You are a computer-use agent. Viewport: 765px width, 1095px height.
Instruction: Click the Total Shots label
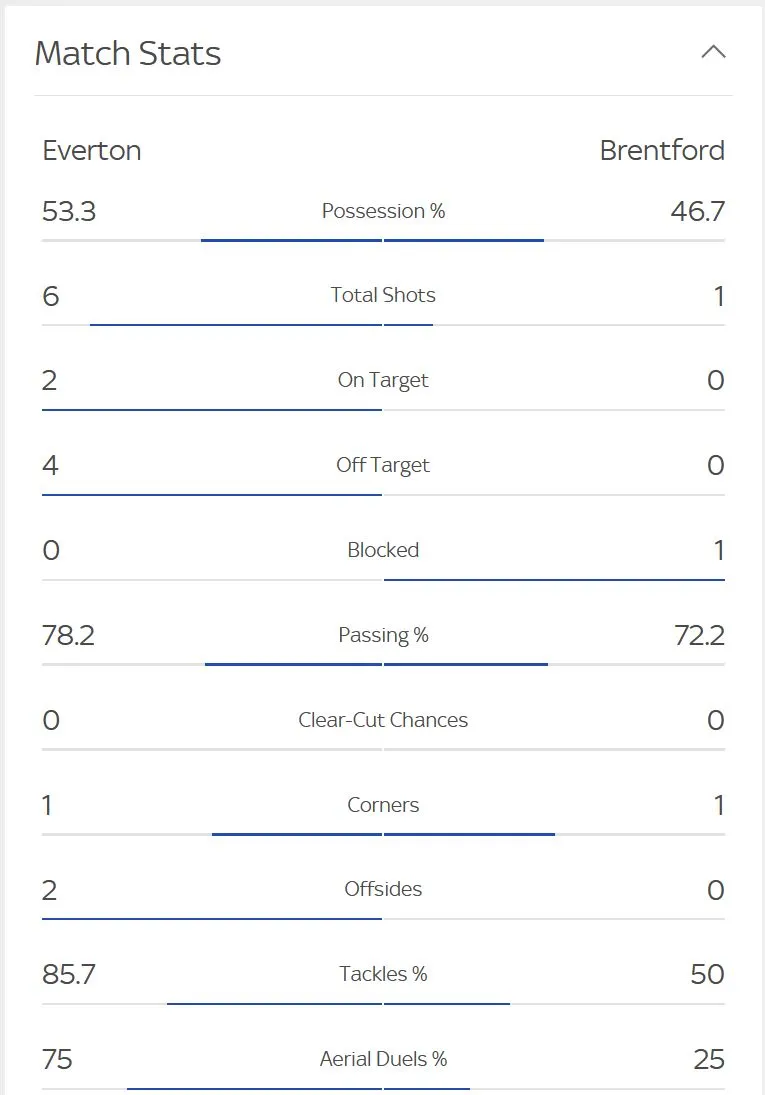[x=383, y=295]
